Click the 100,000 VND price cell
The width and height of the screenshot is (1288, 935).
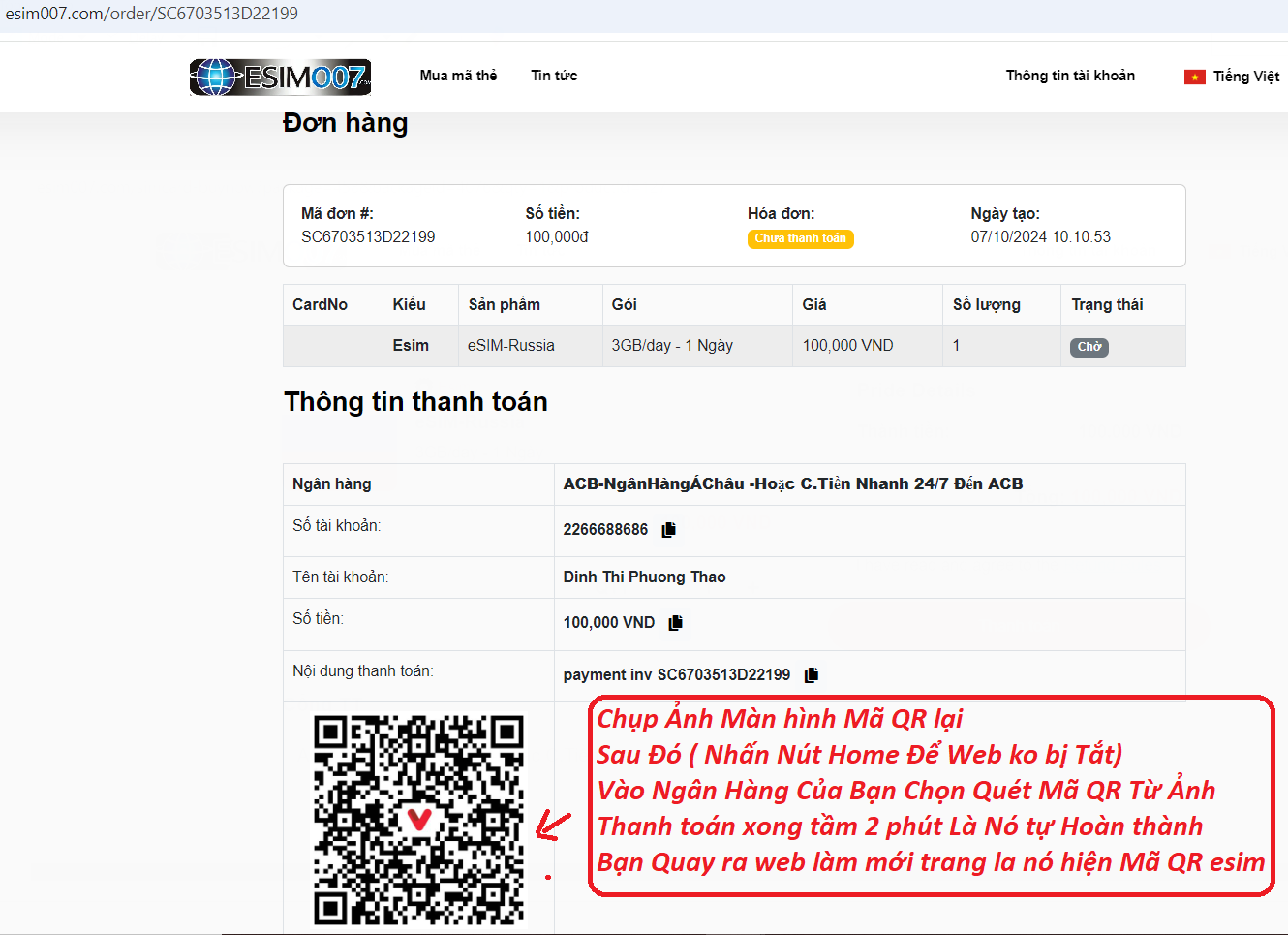(868, 346)
